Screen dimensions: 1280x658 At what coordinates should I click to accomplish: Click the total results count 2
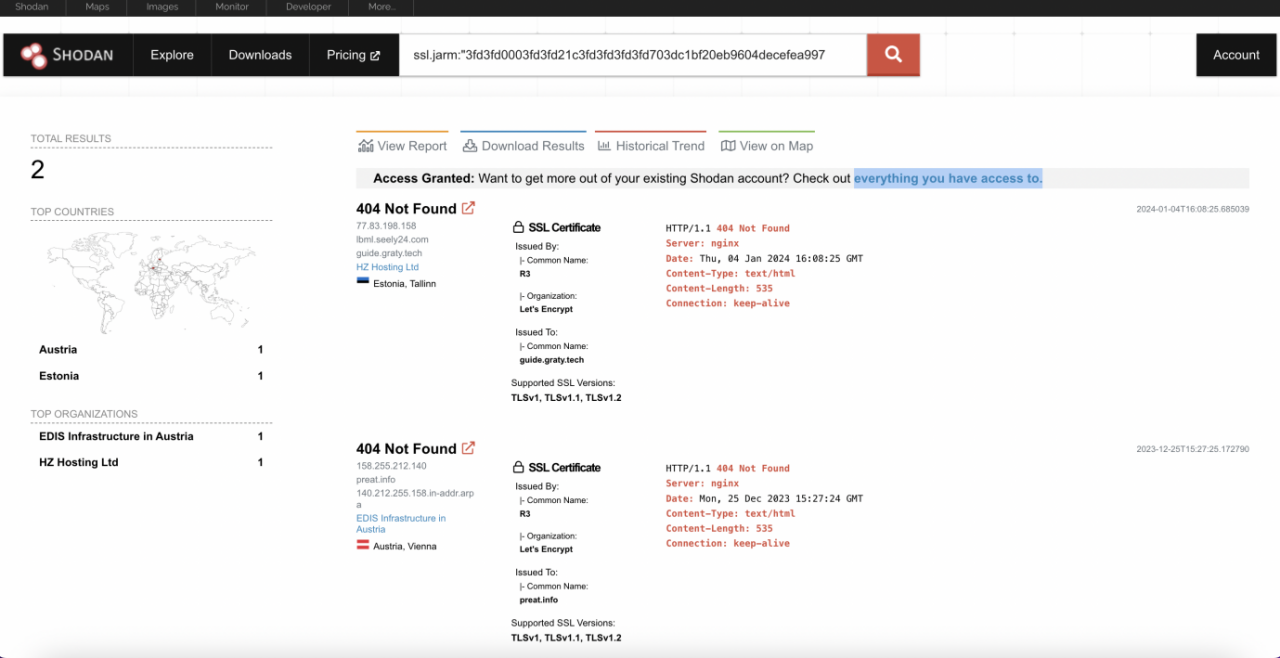[x=38, y=170]
